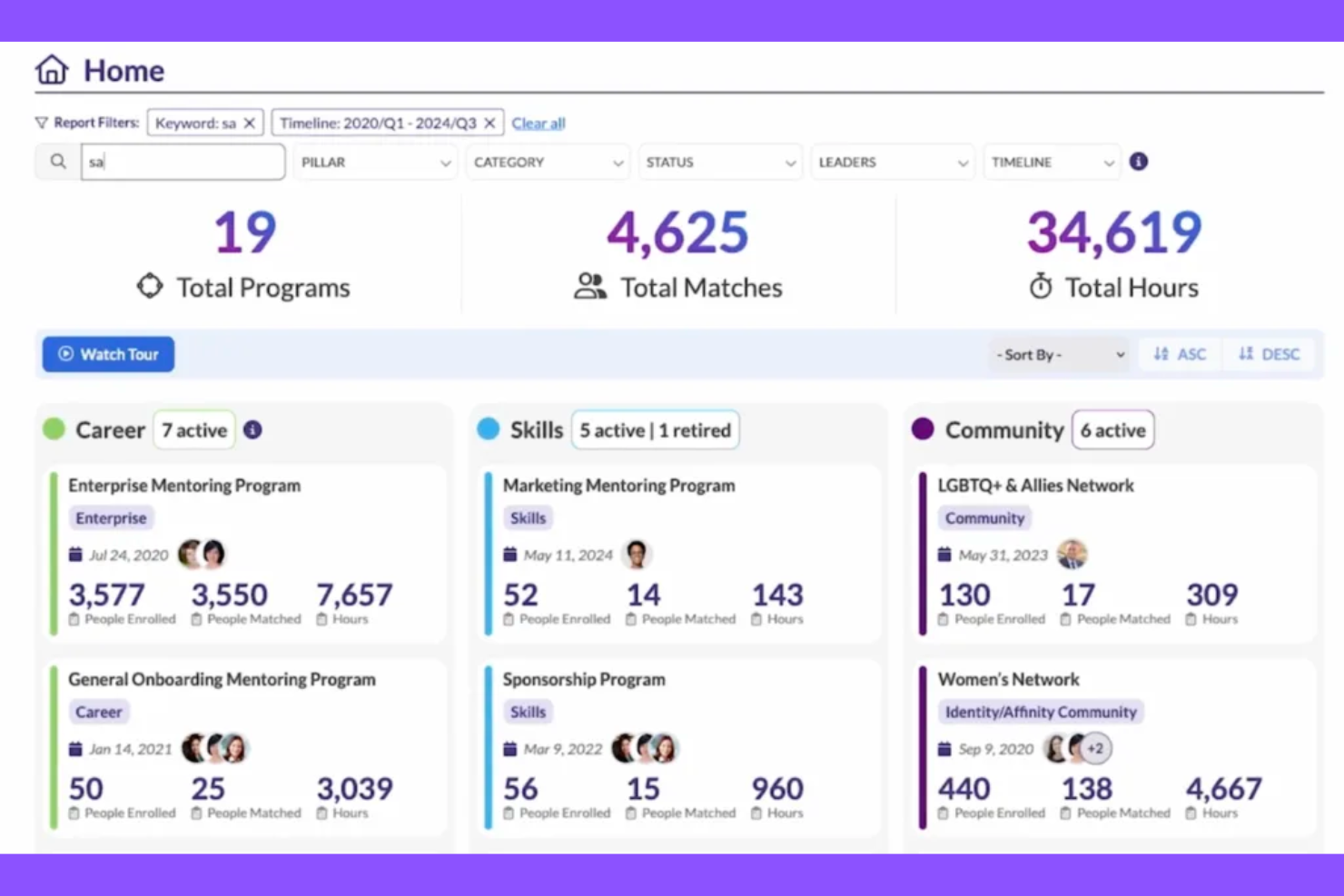Expand the Status filter dropdown
This screenshot has width=1344, height=896.
coord(719,162)
